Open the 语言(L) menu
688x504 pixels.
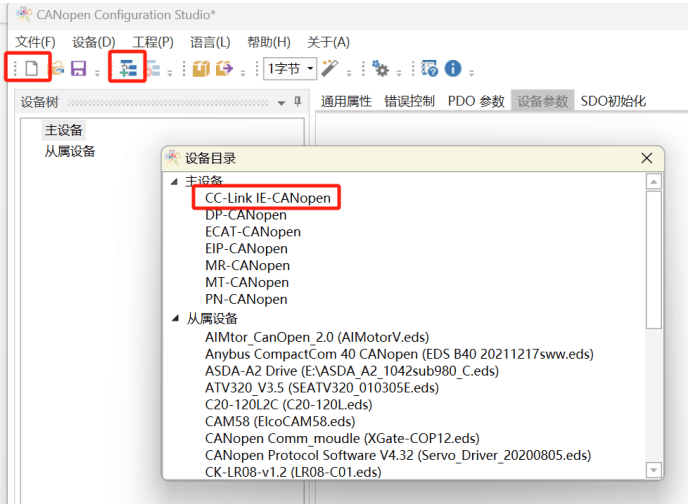pos(210,42)
